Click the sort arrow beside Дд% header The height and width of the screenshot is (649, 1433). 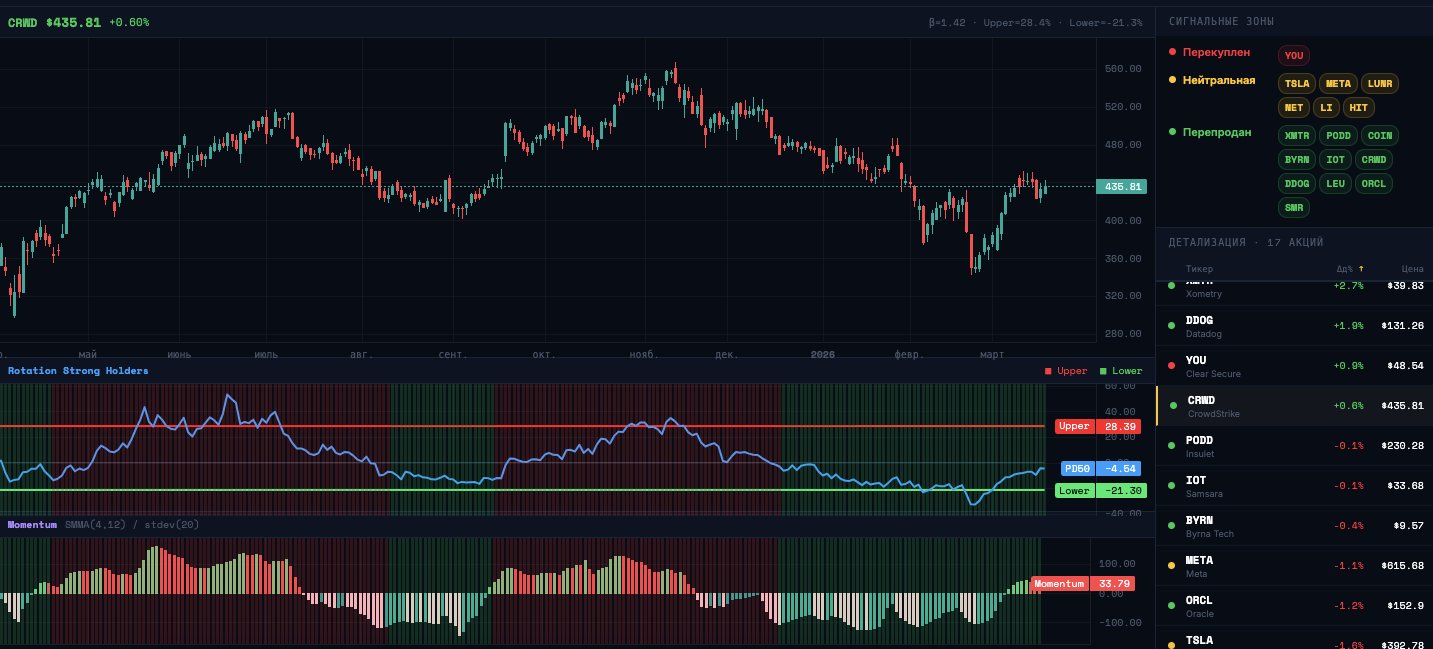click(x=1361, y=269)
